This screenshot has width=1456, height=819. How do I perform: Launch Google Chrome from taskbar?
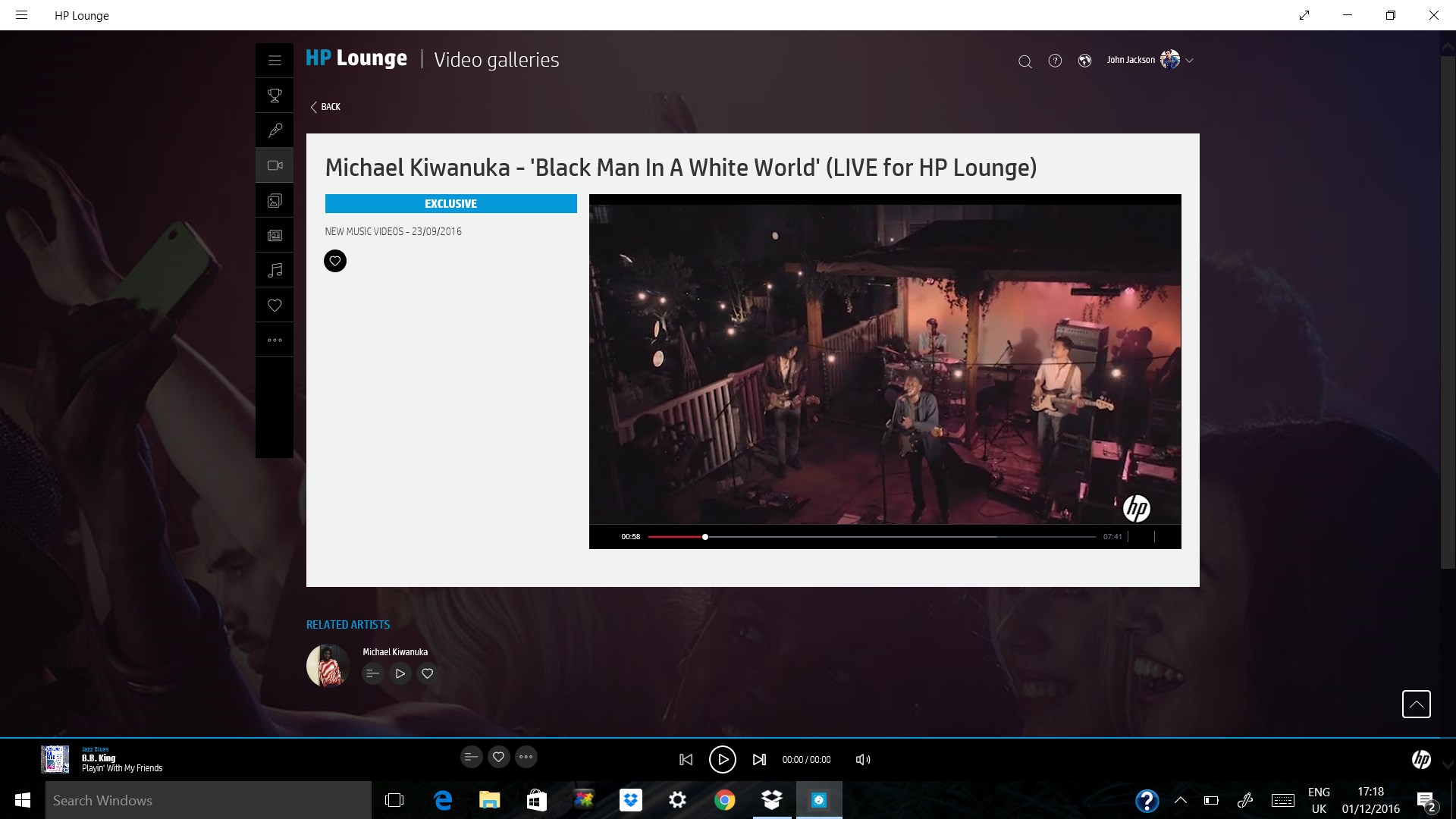(724, 800)
